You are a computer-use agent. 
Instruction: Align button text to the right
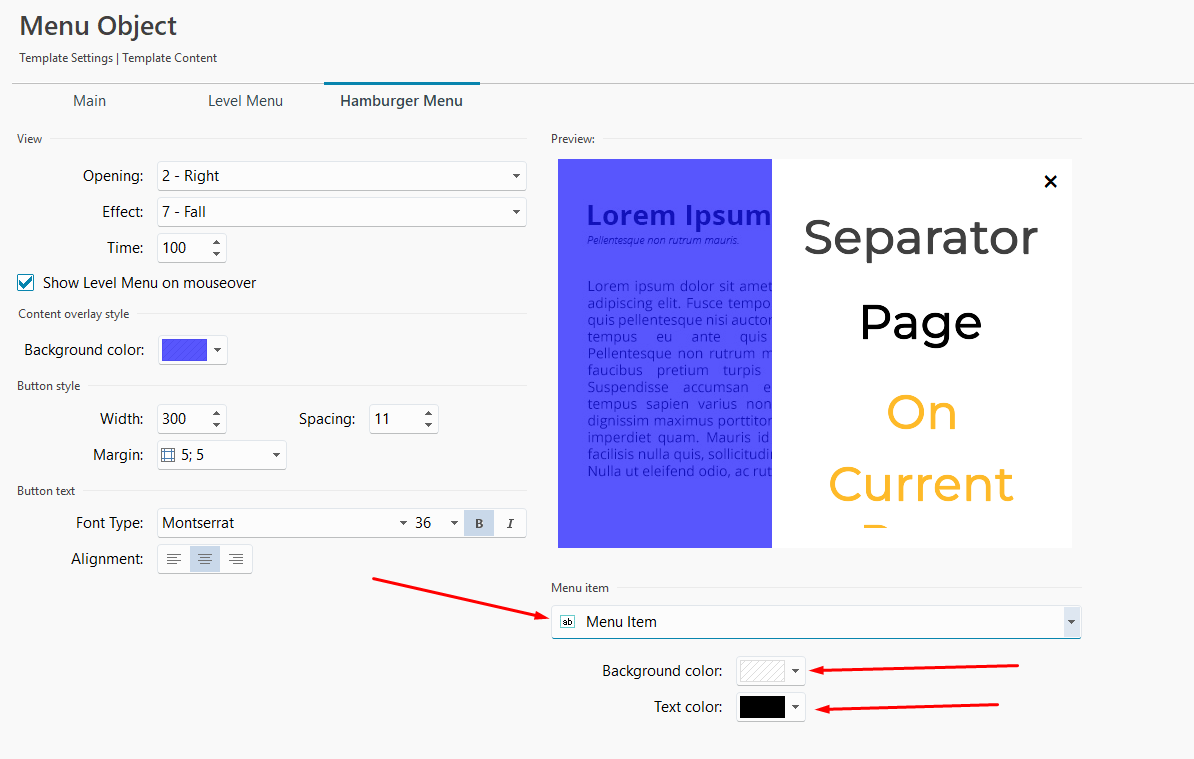coord(236,559)
